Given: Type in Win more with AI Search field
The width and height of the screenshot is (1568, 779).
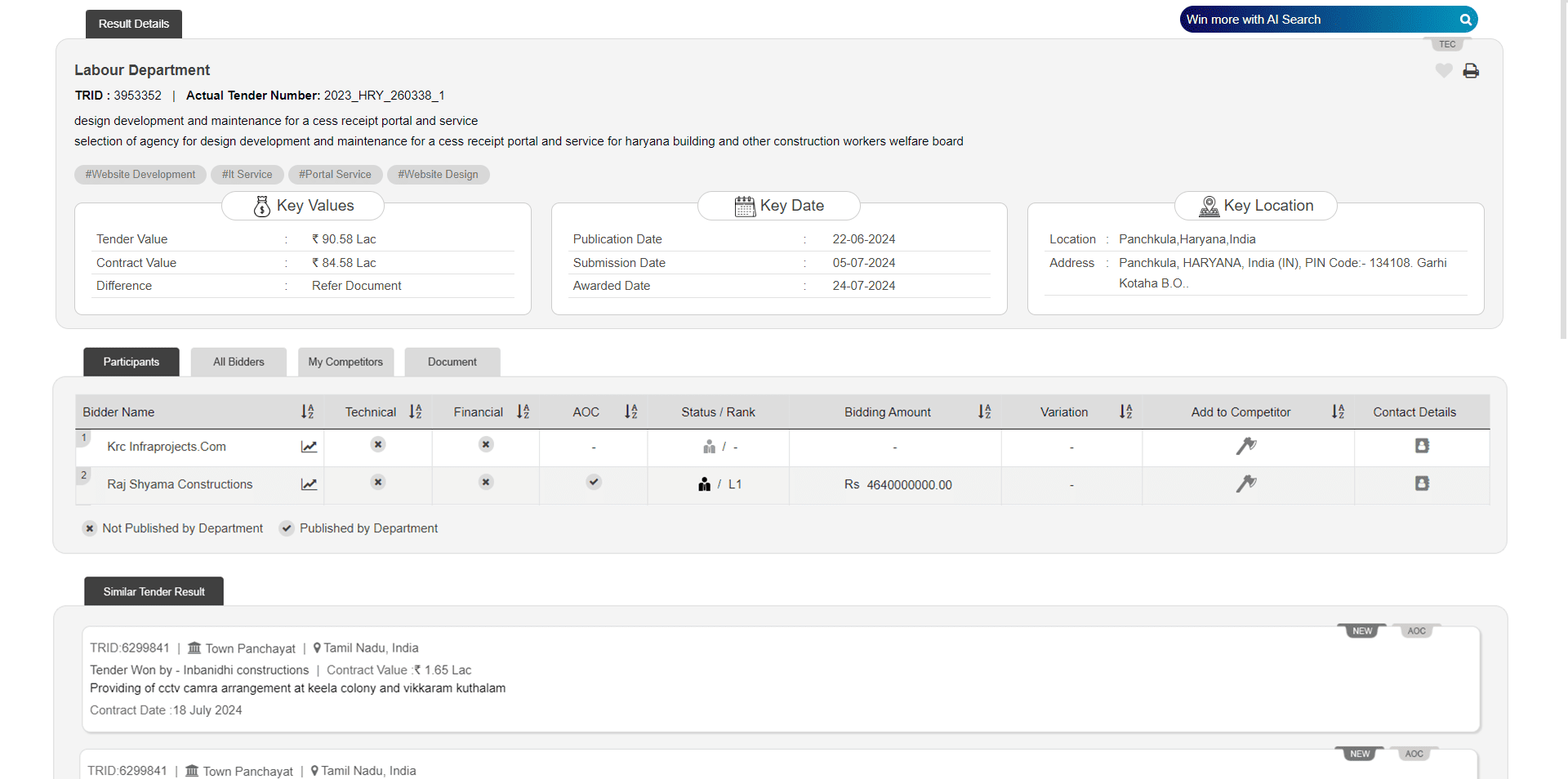Looking at the screenshot, I should (1315, 20).
